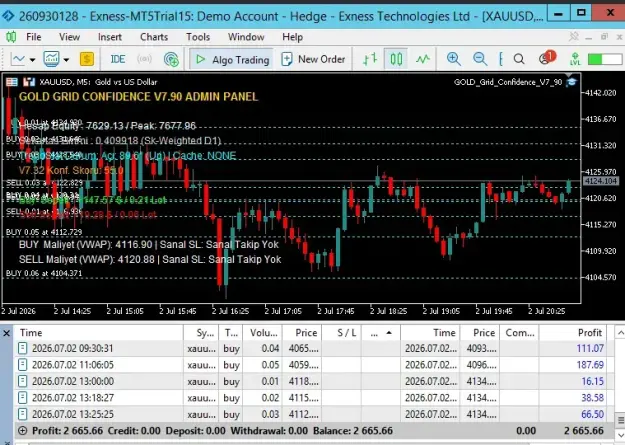The image size is (625, 445).
Task: Click profit value 187.69
Action: click(x=590, y=365)
